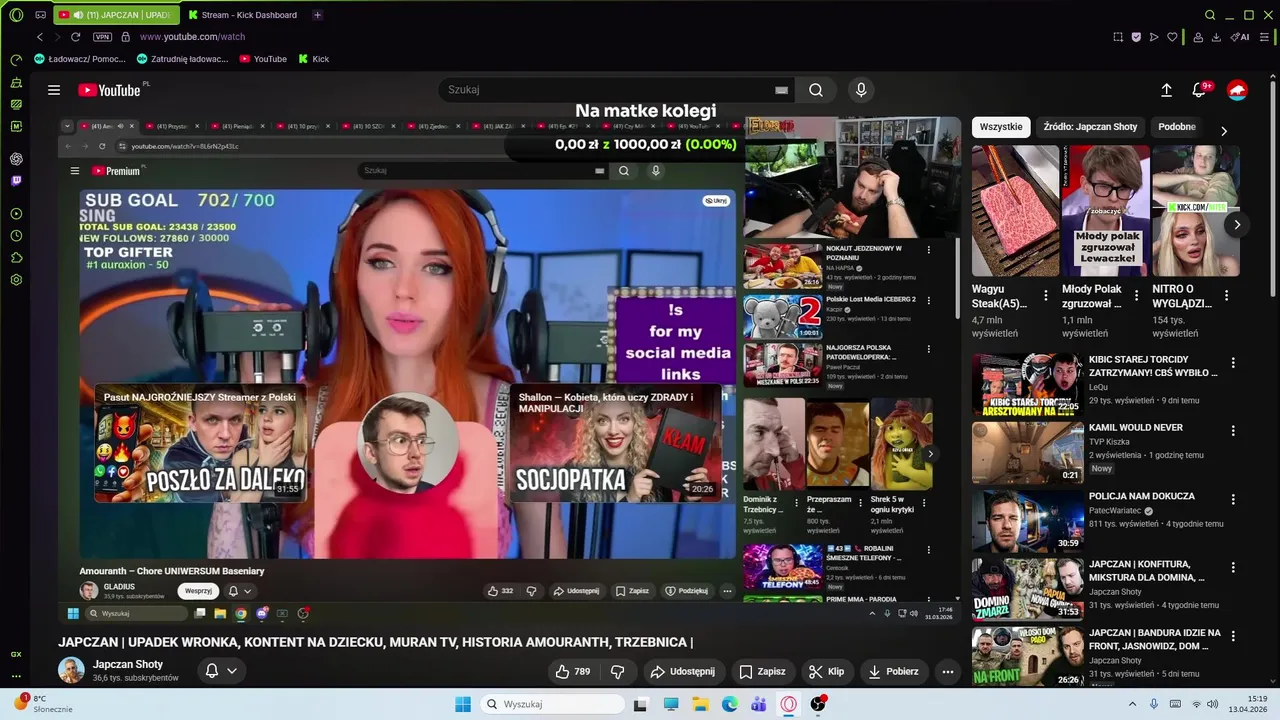Open the Opera GX main menu logo
This screenshot has width=1280, height=720.
pos(16,15)
